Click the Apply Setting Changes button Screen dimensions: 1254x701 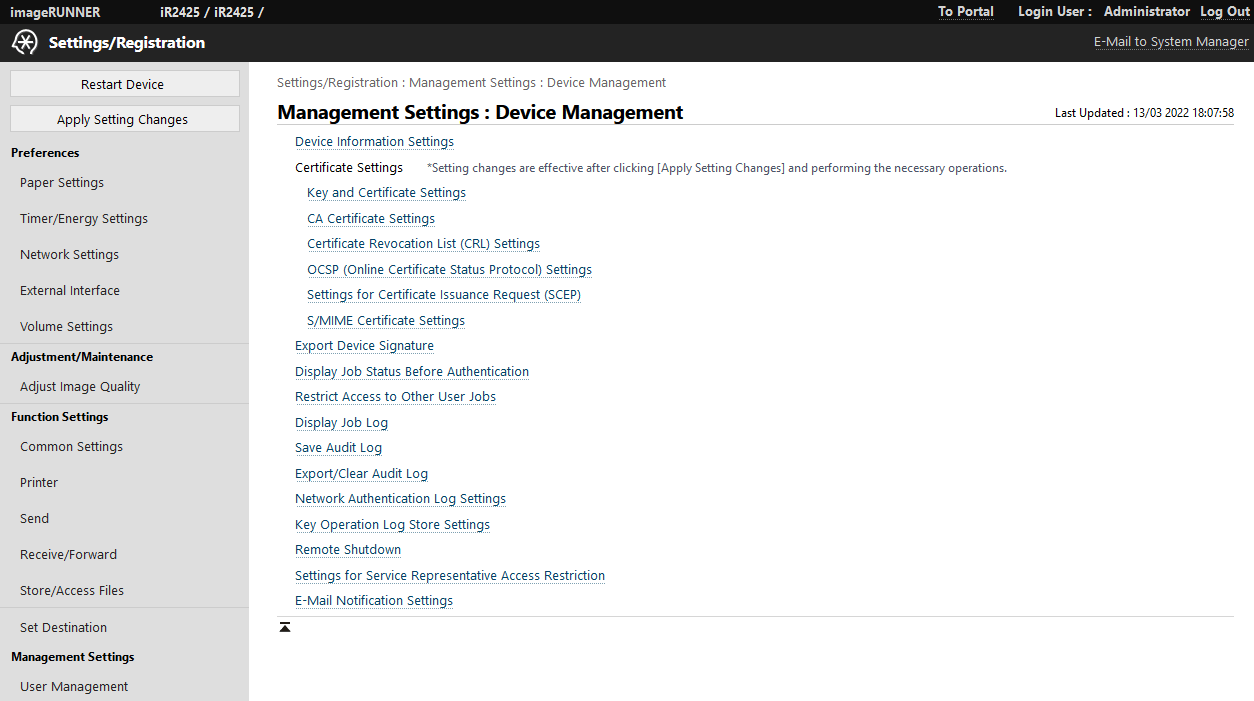point(124,119)
